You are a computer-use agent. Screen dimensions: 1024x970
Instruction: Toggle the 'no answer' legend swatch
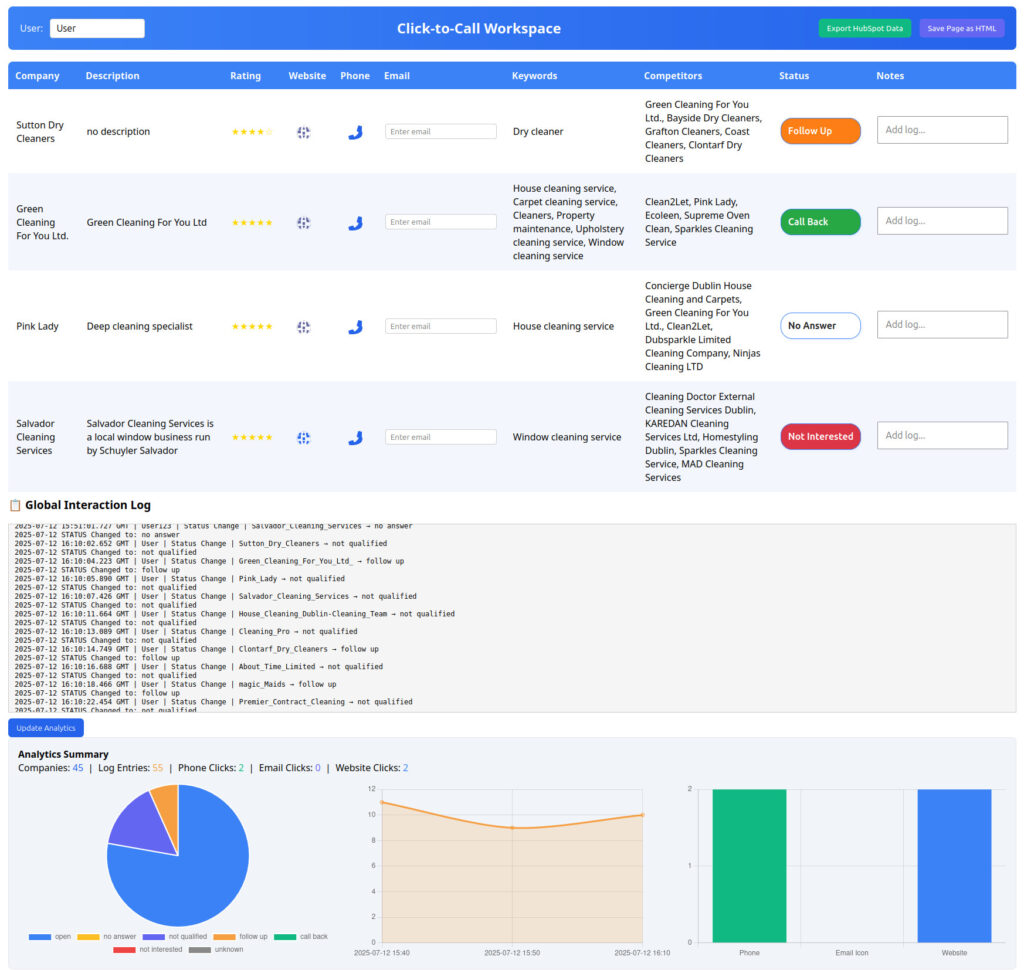[88, 937]
